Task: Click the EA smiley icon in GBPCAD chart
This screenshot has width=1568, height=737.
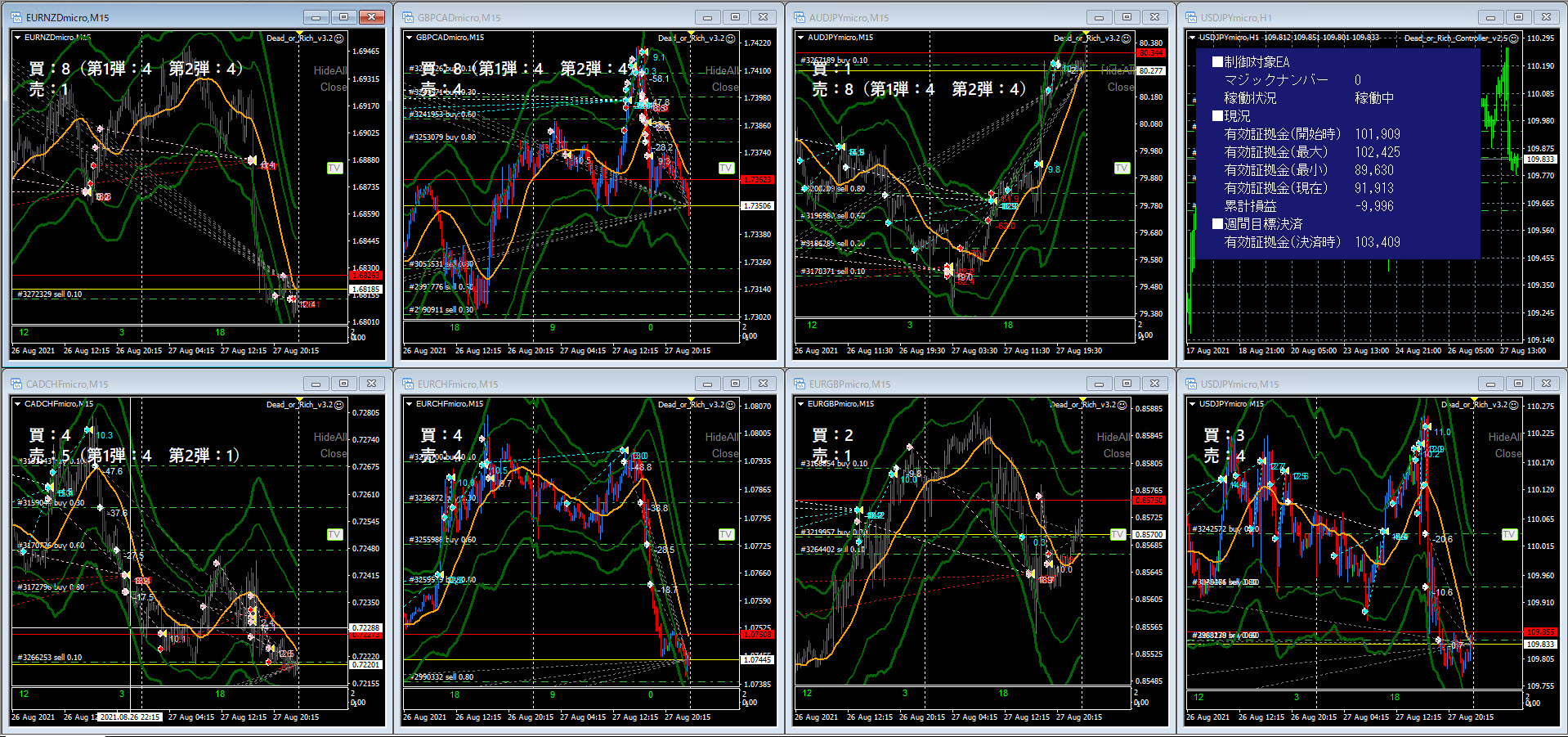Action: tap(731, 38)
